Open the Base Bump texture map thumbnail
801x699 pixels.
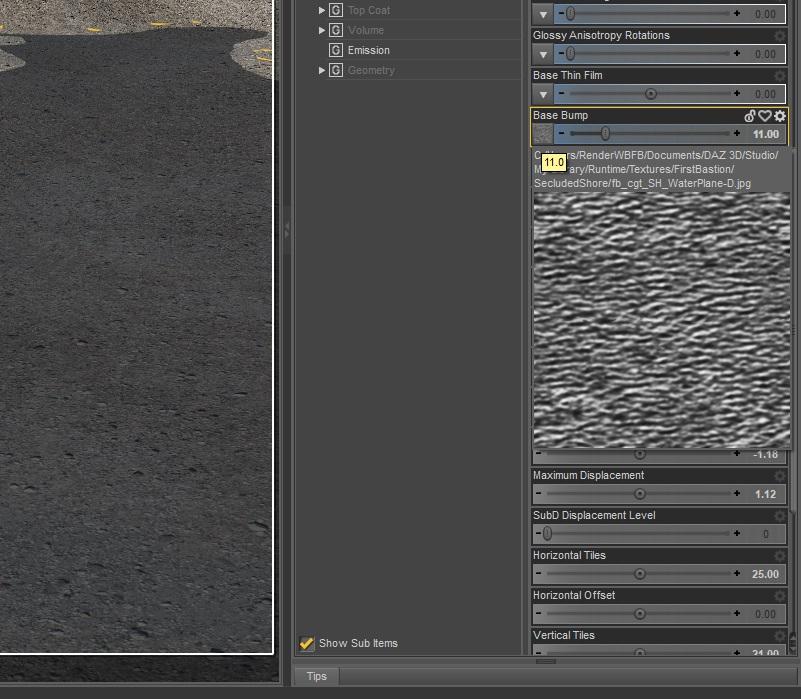coord(543,134)
